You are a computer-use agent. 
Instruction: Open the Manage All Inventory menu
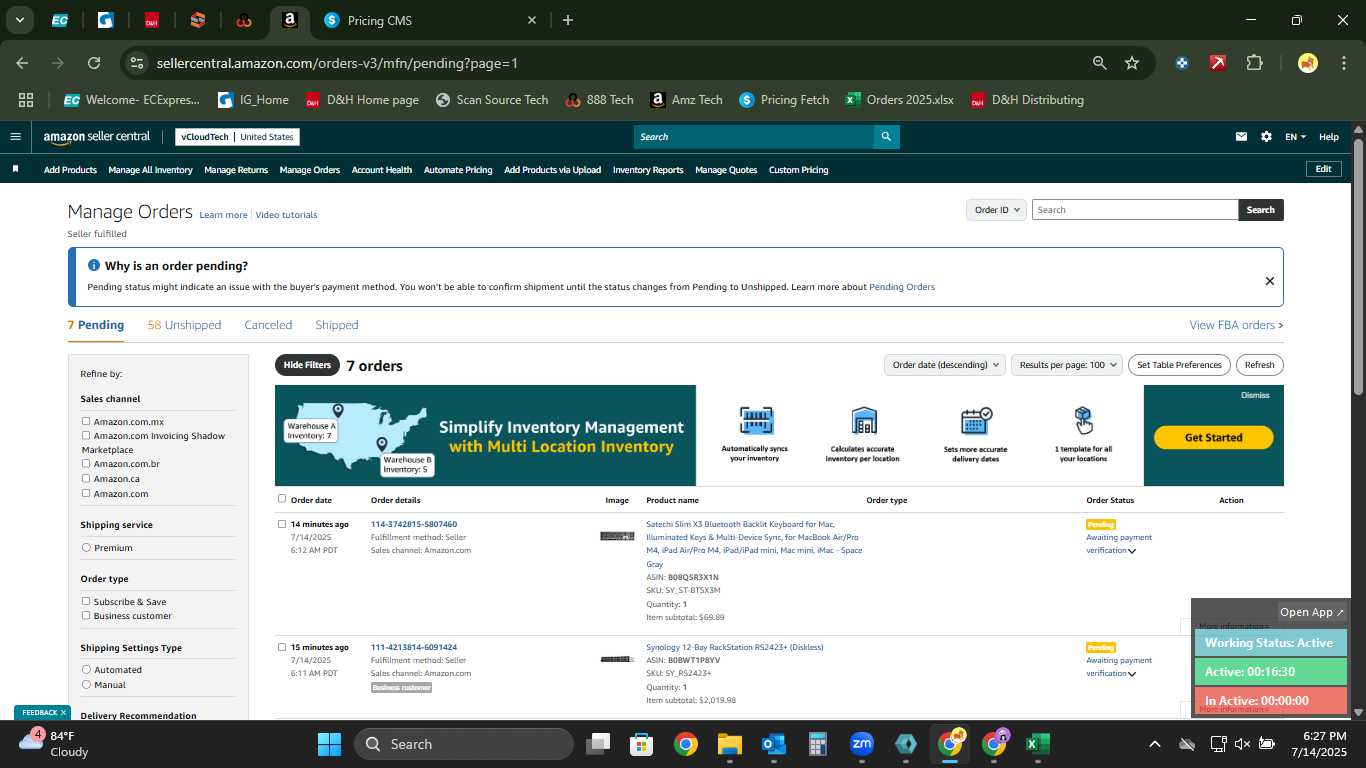pos(150,170)
